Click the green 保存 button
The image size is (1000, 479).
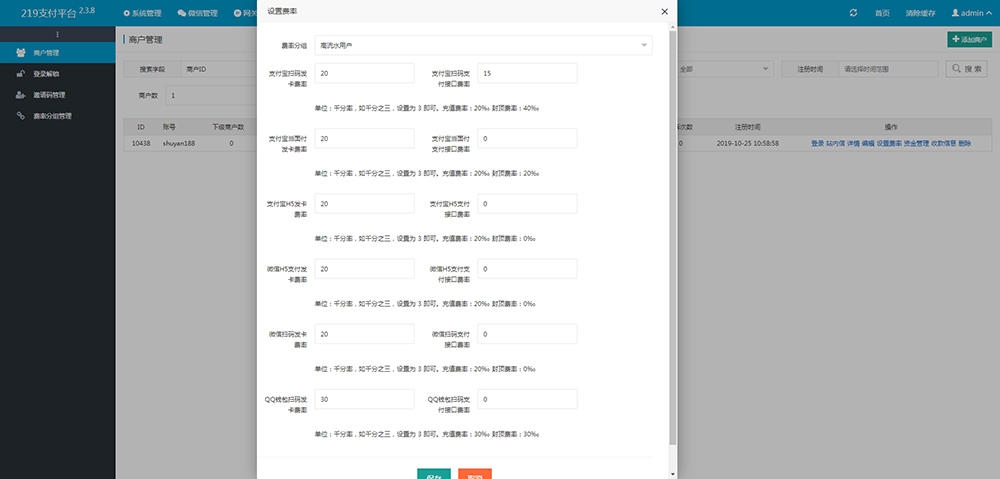pyautogui.click(x=434, y=473)
